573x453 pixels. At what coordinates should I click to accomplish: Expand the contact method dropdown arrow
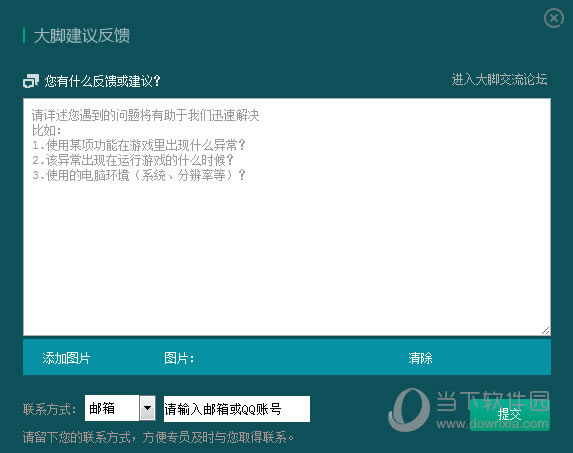point(147,408)
